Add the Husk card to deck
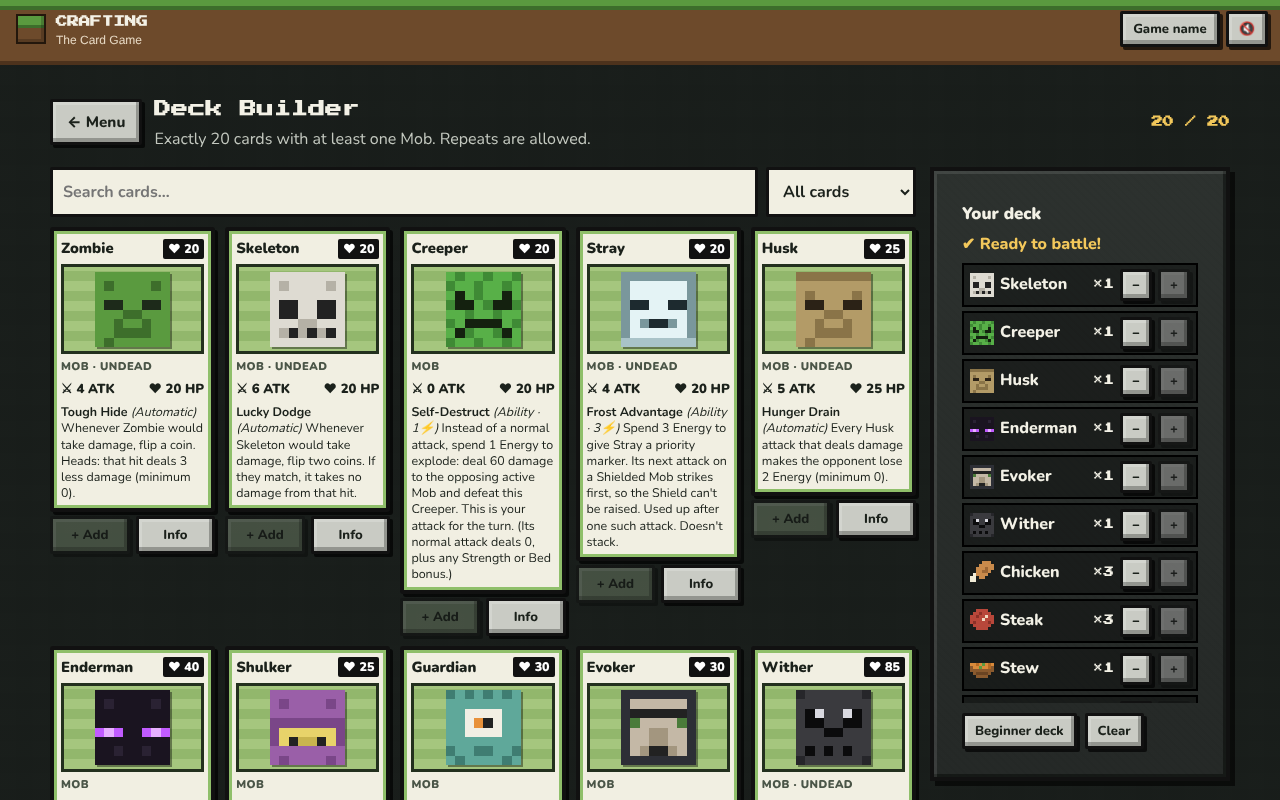The height and width of the screenshot is (800, 1280). 790,519
